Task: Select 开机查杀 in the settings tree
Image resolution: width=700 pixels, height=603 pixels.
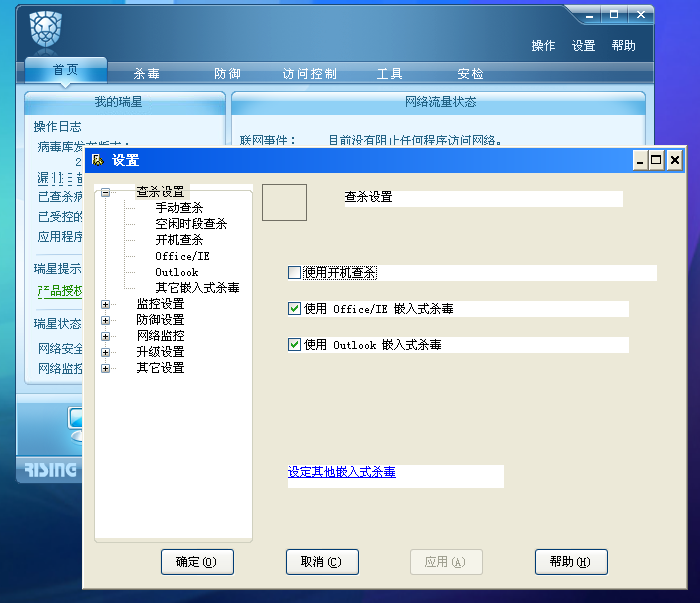Action: (179, 240)
